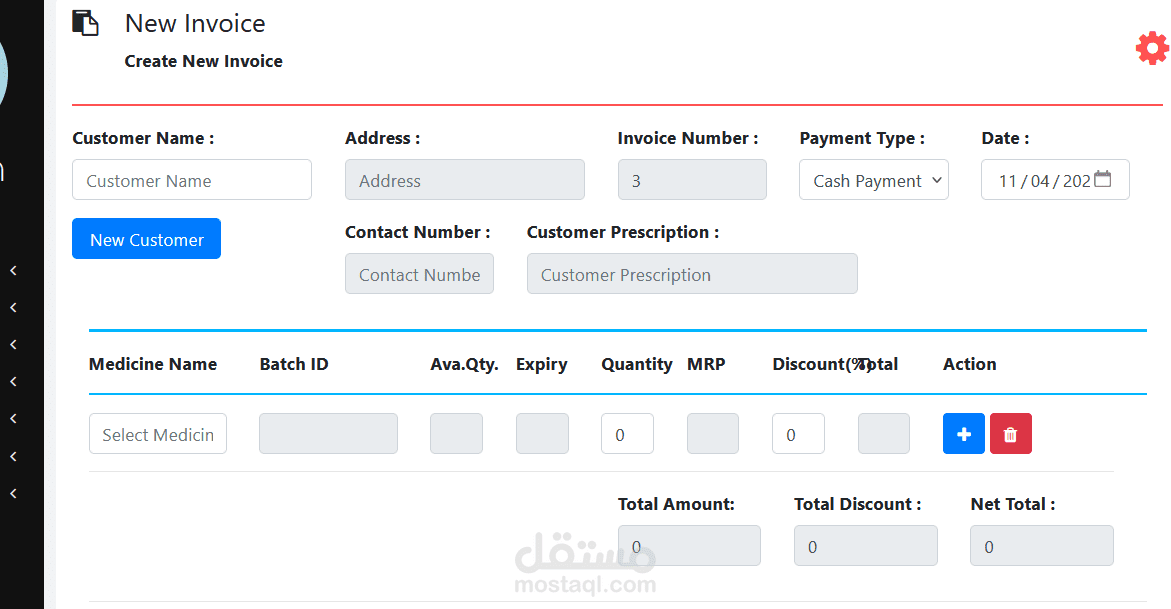Click the Total Discount field
The image size is (1171, 609).
(866, 545)
